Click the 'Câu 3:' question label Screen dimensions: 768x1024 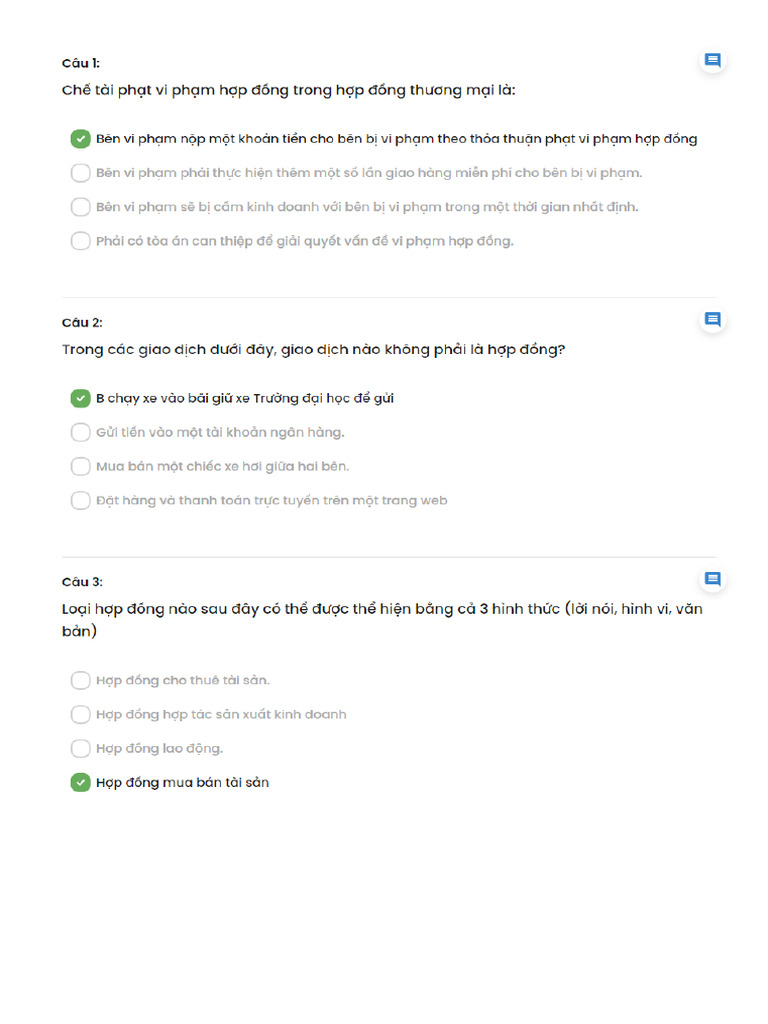tap(82, 581)
